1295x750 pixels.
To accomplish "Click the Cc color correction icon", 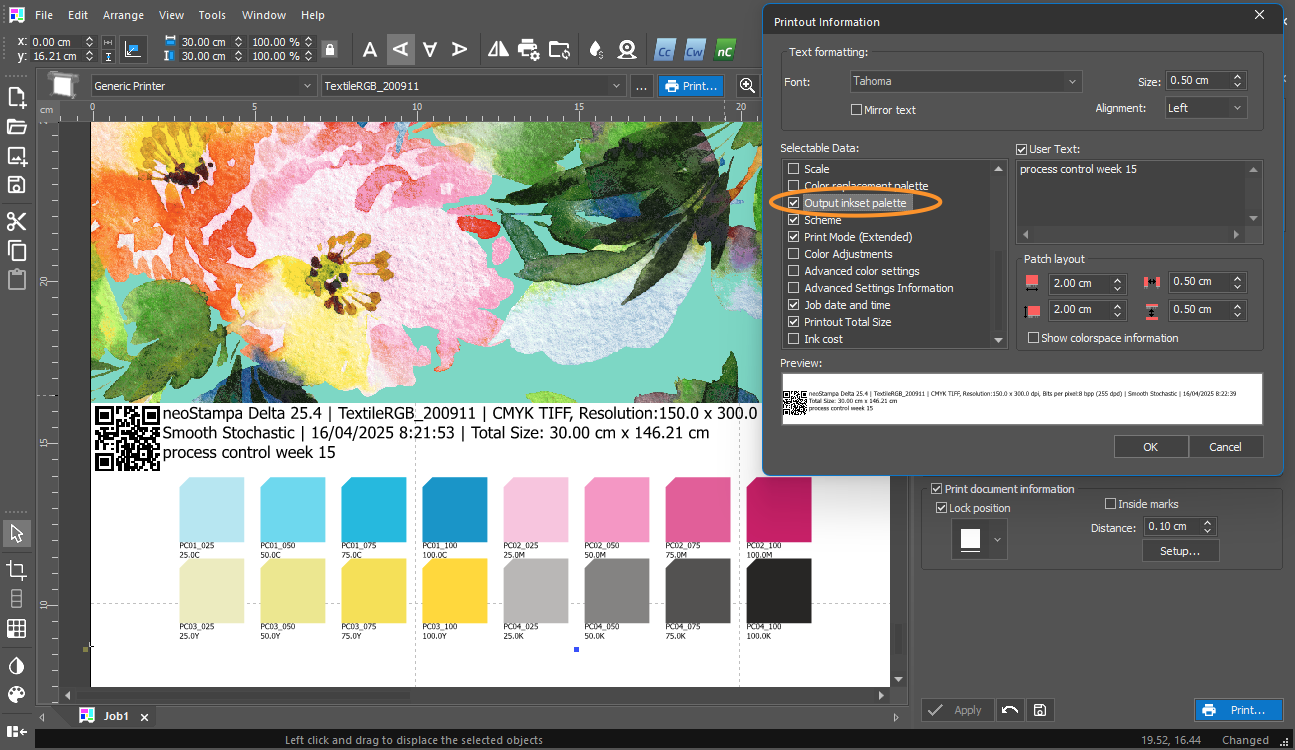I will click(663, 50).
